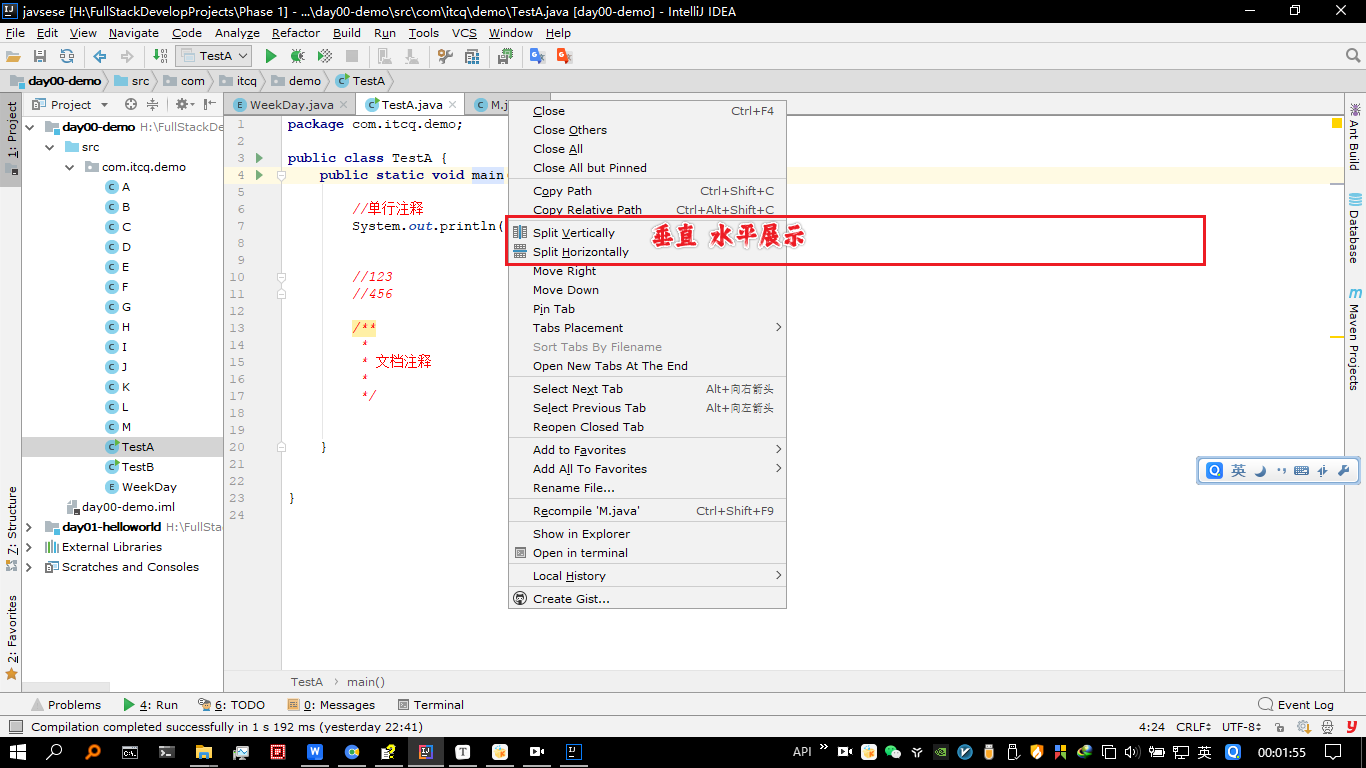Select Close Others in context menu
This screenshot has width=1366, height=768.
point(647,130)
